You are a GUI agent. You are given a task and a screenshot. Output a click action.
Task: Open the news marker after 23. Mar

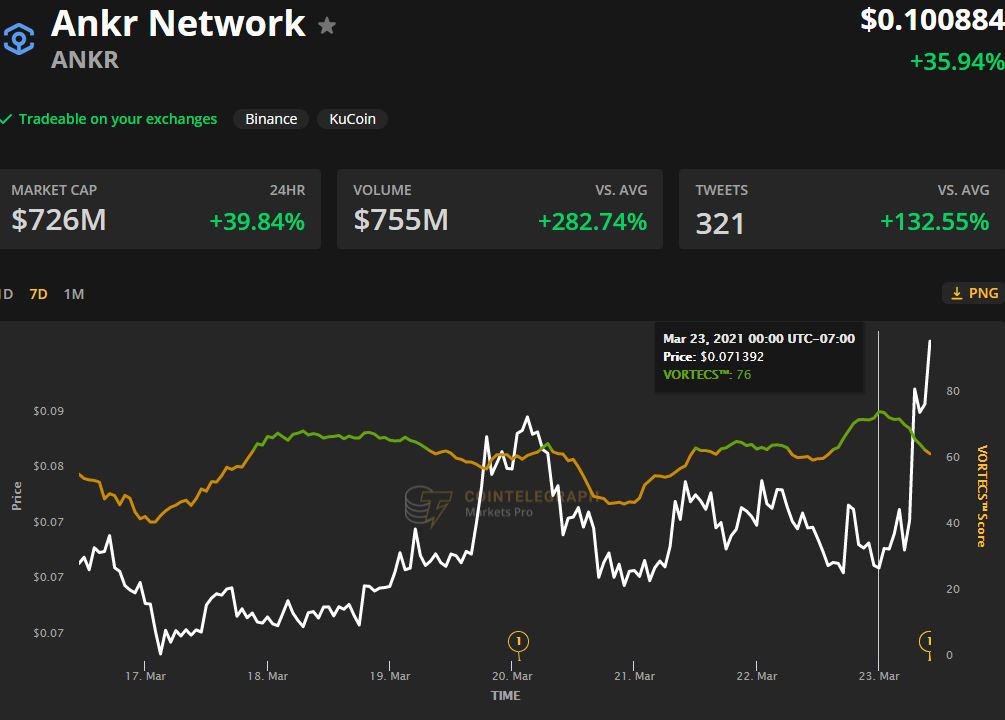927,641
